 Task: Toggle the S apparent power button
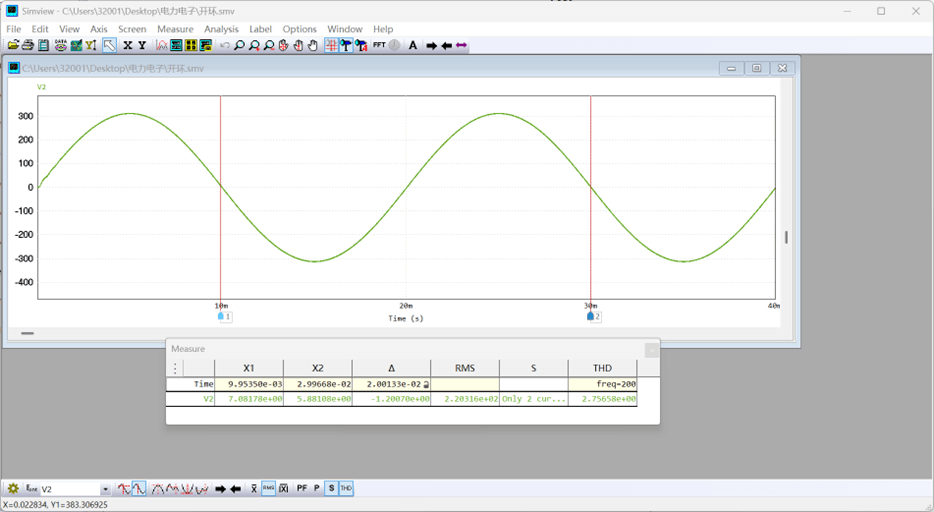click(x=331, y=489)
